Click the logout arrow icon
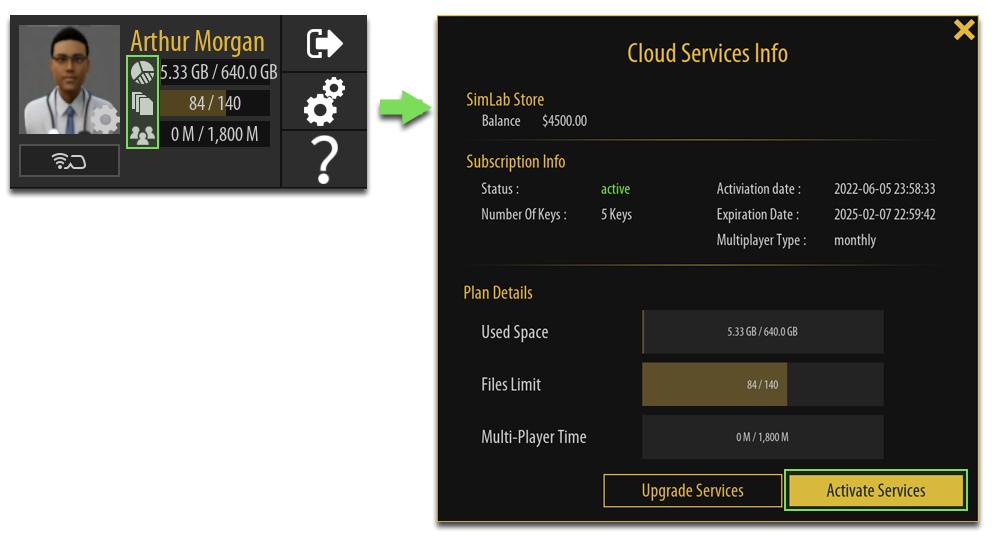Viewport: 999px width, 554px height. pyautogui.click(x=324, y=43)
